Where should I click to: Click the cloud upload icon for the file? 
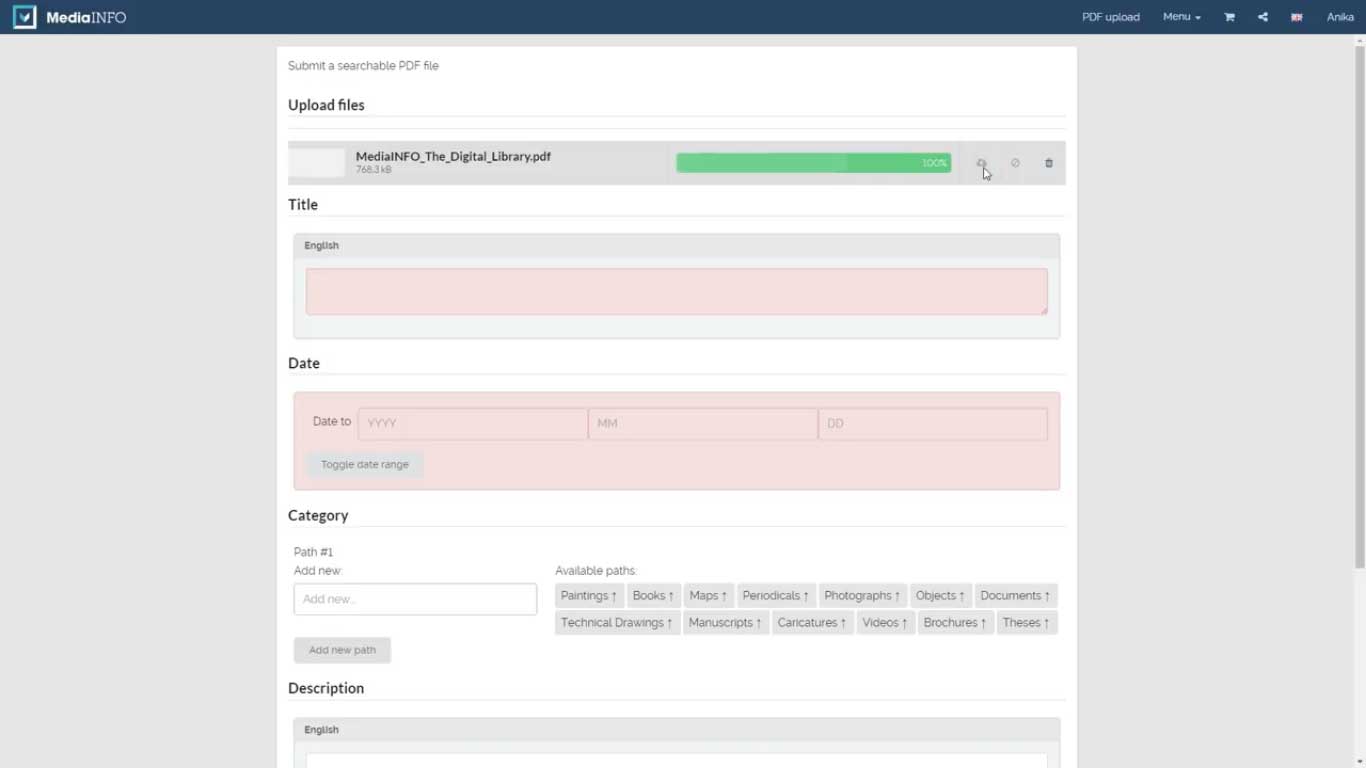click(x=981, y=163)
